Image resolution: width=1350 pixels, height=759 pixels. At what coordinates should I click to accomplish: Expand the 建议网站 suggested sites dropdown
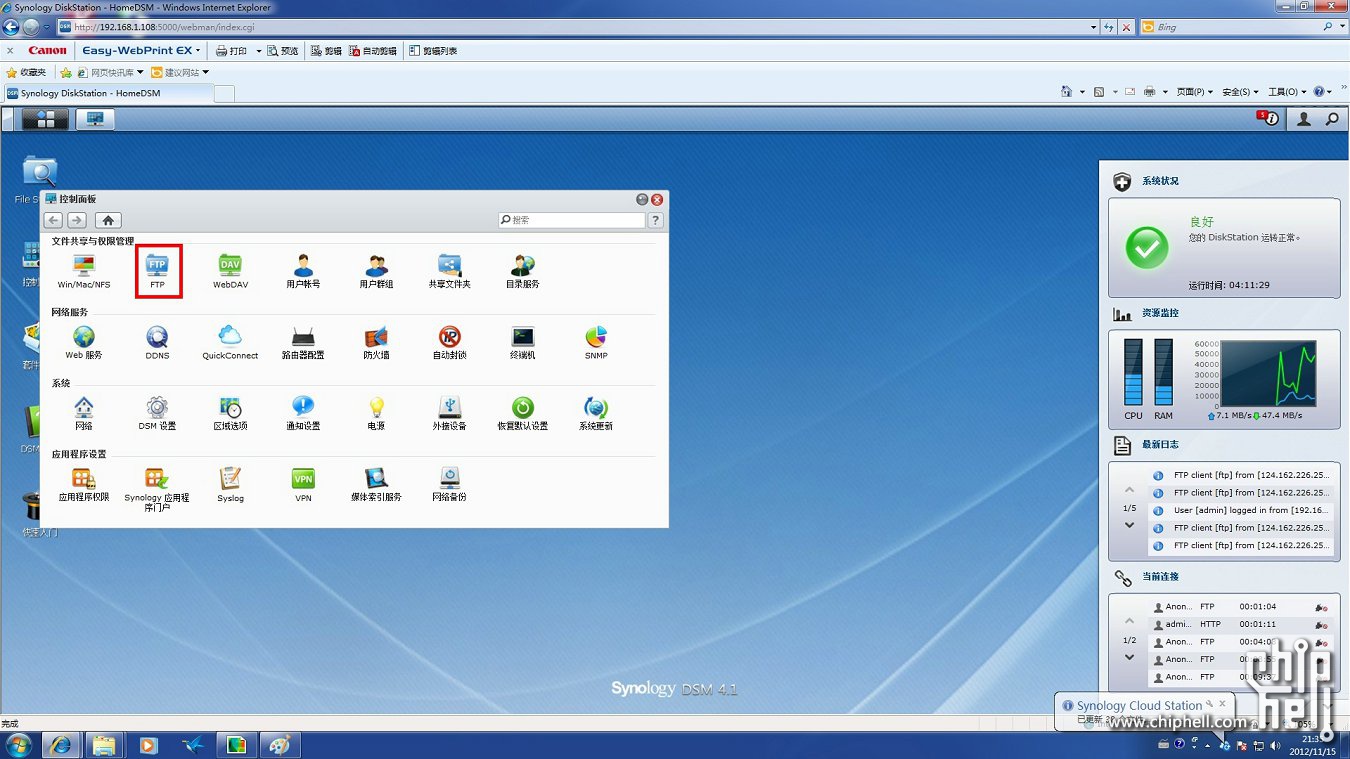click(x=206, y=72)
